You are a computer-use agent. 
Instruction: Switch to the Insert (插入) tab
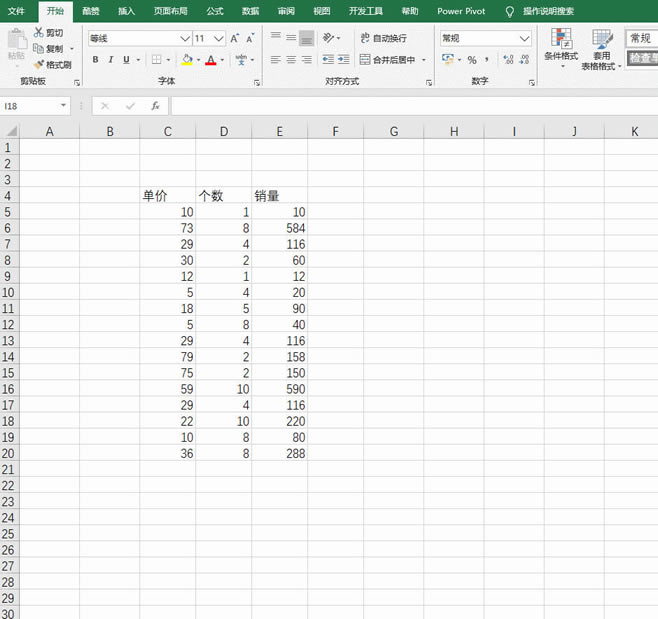coord(126,11)
